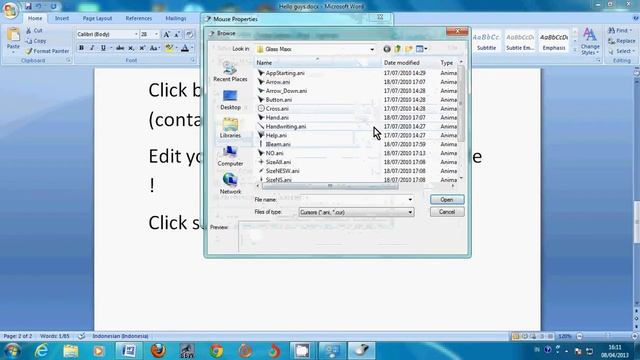Apply Superscript formatting

[x=142, y=48]
